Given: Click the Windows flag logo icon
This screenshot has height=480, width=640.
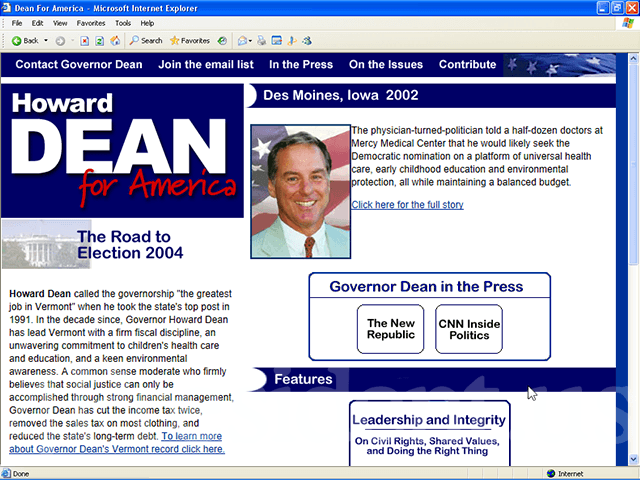Looking at the screenshot, I should tap(628, 23).
